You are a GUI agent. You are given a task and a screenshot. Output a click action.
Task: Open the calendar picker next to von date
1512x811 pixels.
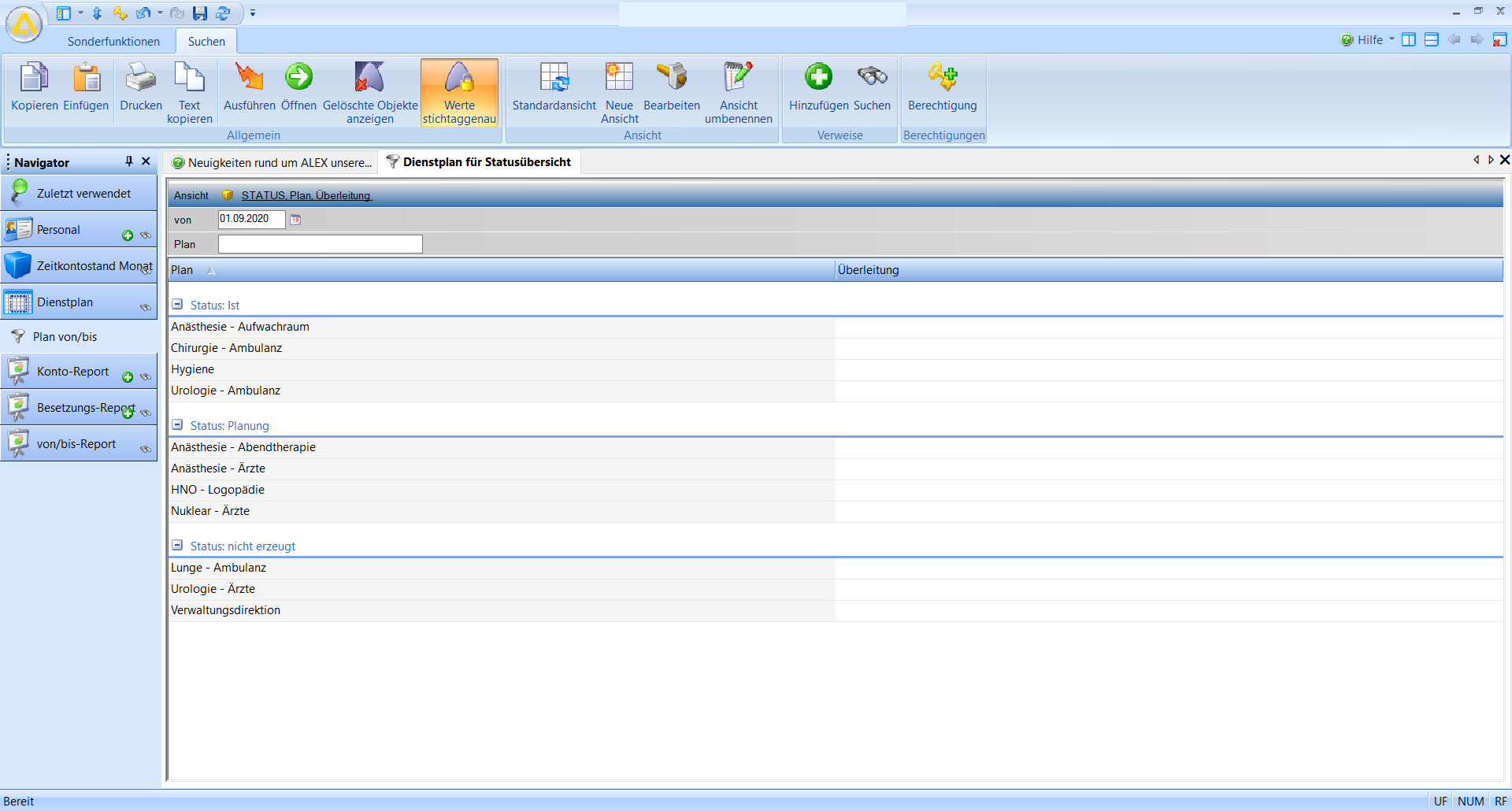point(295,220)
